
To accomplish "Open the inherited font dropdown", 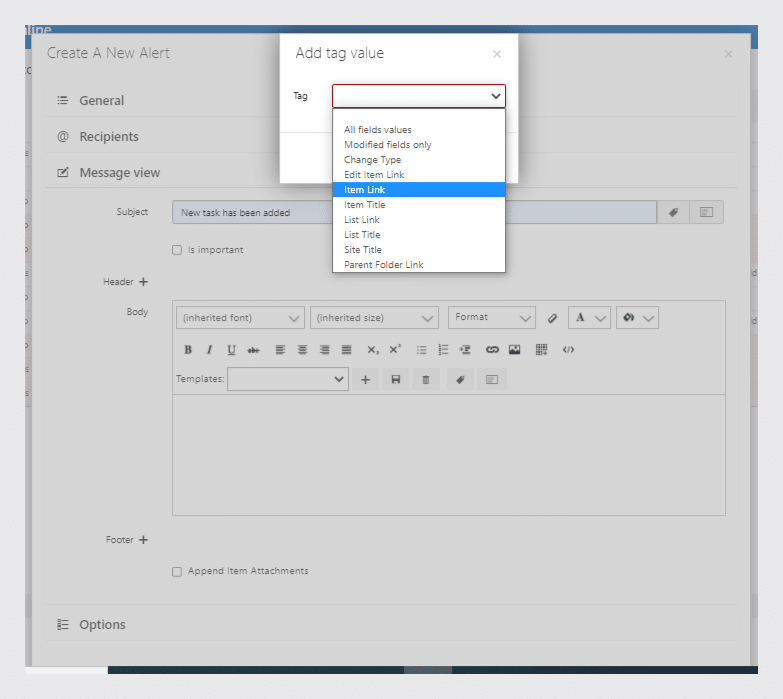I will click(240, 318).
